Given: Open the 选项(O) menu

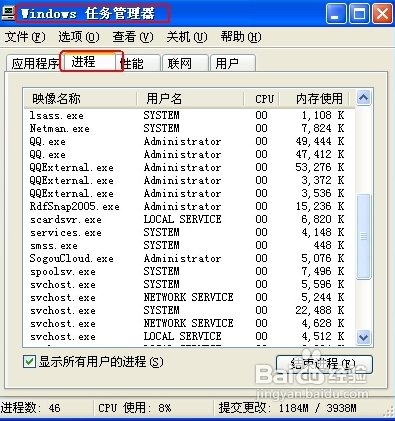Looking at the screenshot, I should [79, 37].
